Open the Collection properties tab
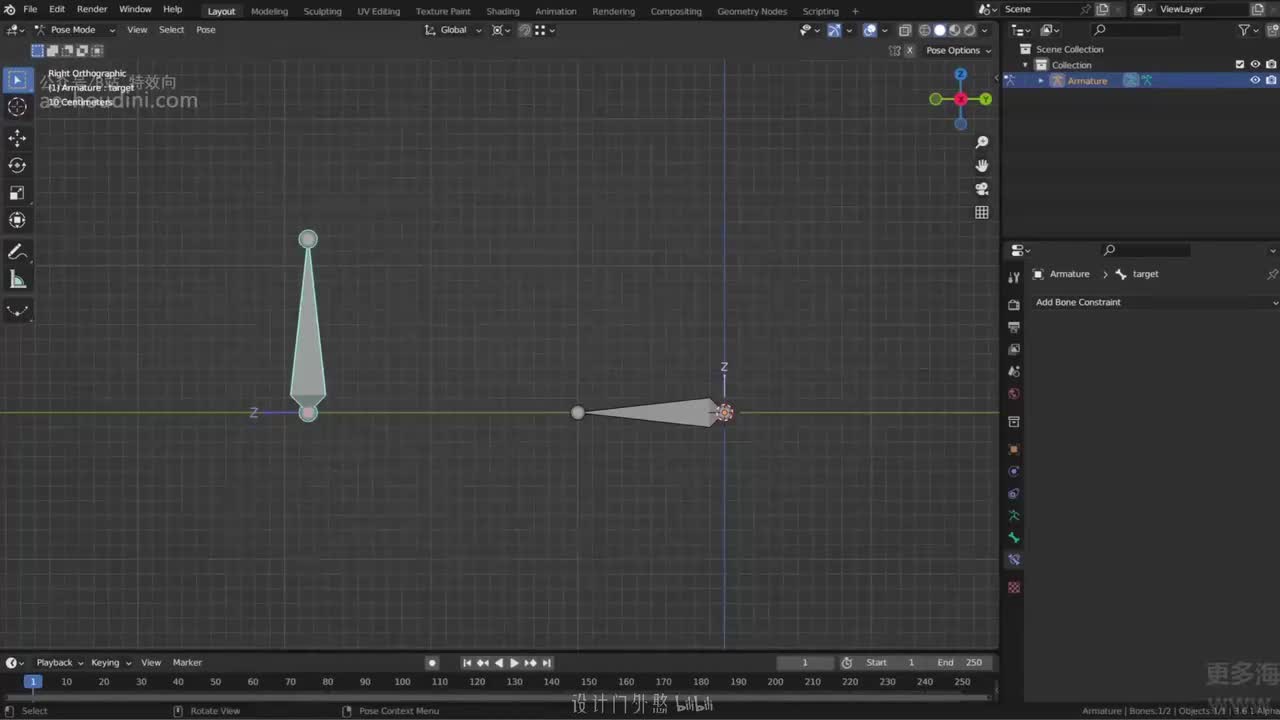Image resolution: width=1280 pixels, height=720 pixels. (1014, 422)
